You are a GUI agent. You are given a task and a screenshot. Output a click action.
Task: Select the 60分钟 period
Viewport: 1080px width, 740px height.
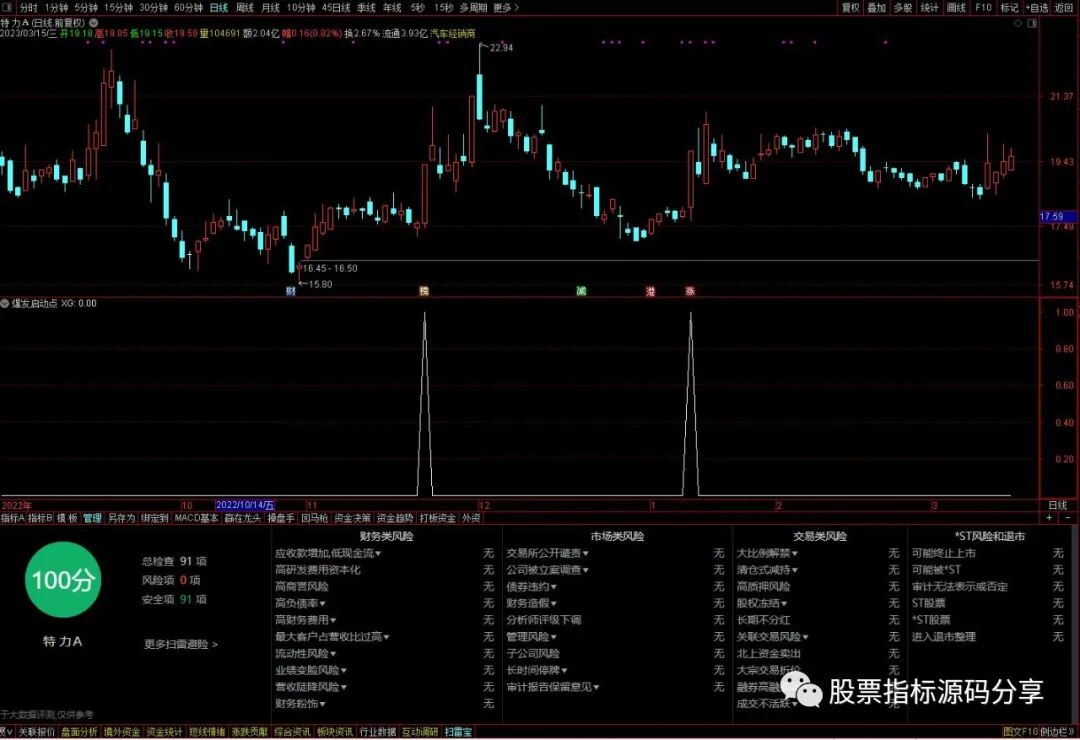pos(189,8)
